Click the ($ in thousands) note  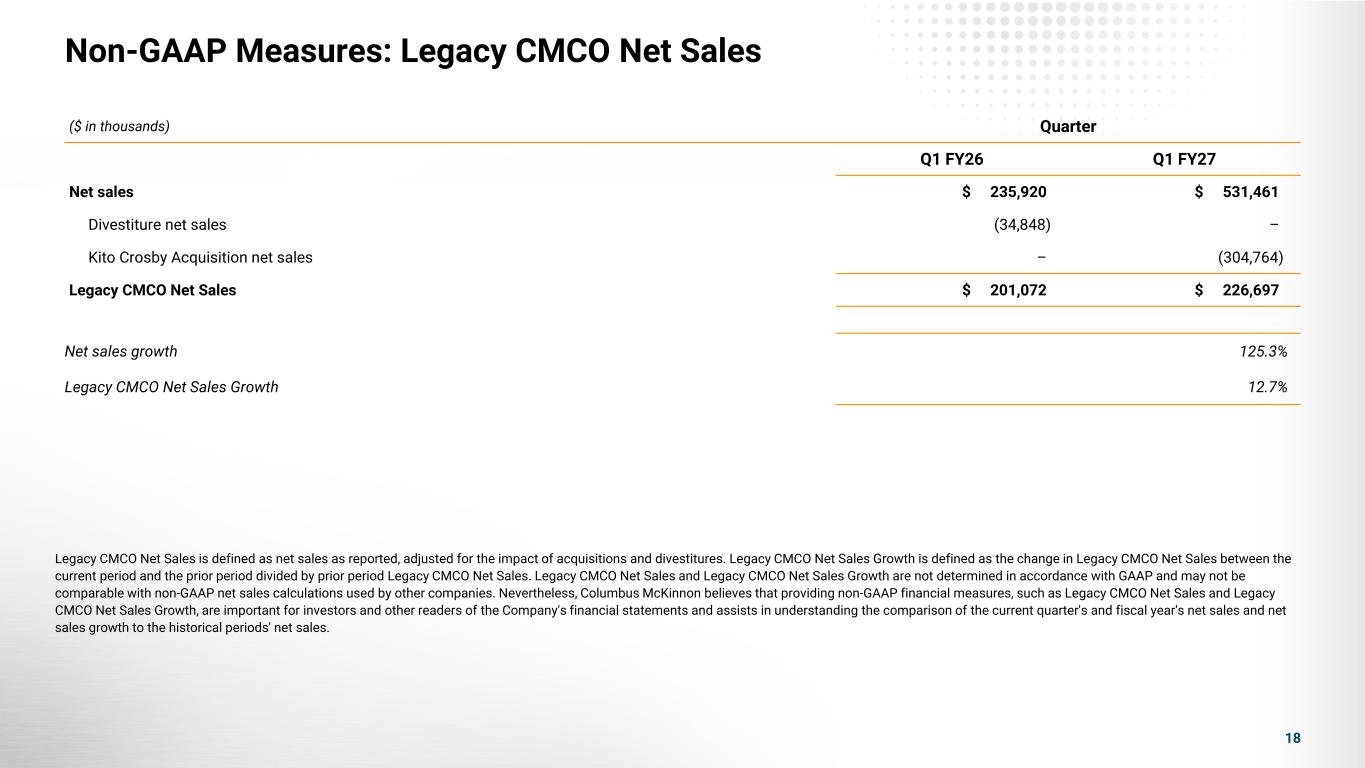[x=119, y=126]
